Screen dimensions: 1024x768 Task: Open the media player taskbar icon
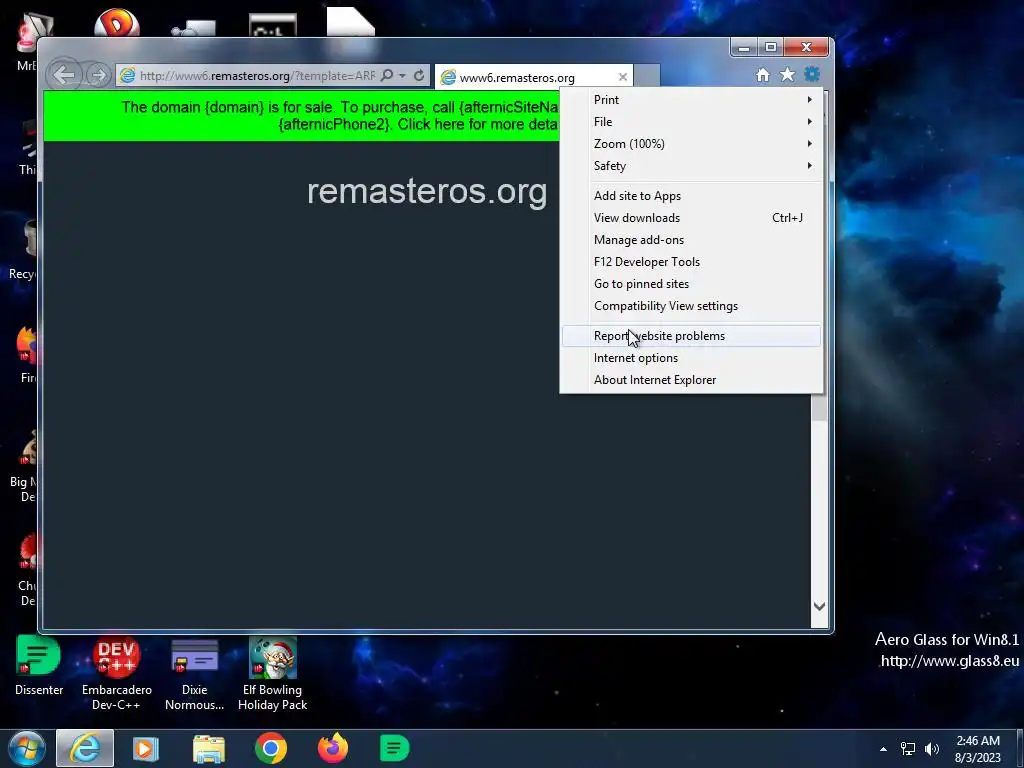click(145, 748)
